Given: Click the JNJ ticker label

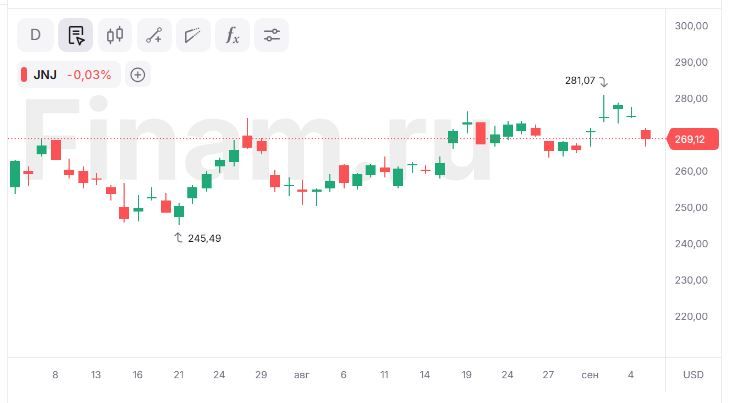Looking at the screenshot, I should point(45,75).
